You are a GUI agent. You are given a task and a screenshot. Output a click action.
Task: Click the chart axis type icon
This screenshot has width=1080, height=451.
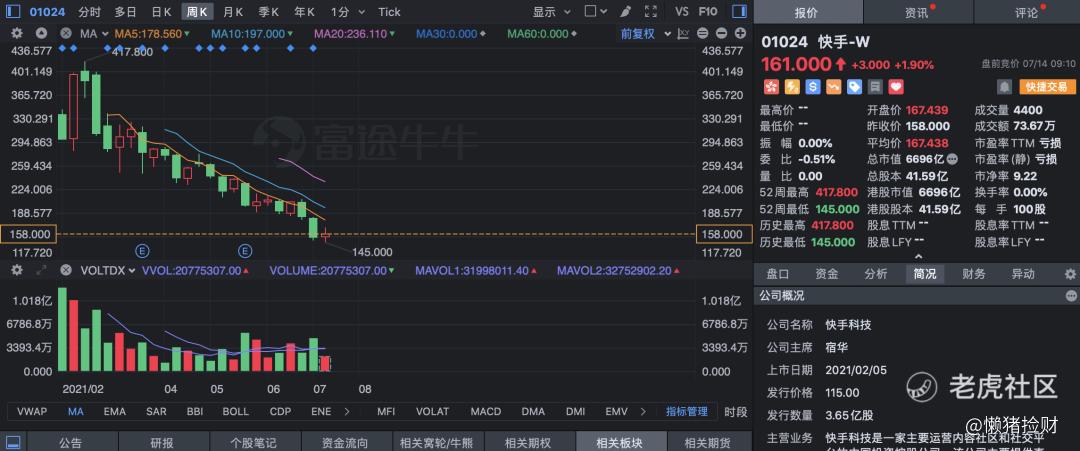[683, 34]
